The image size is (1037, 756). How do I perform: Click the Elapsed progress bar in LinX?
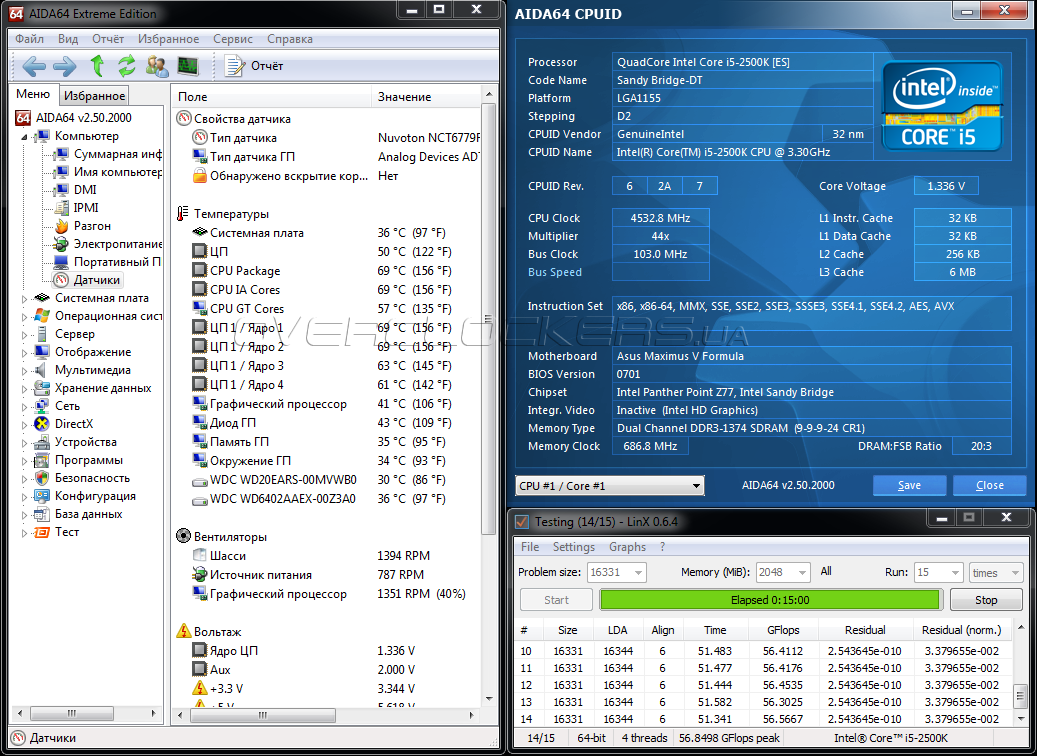[x=769, y=600]
